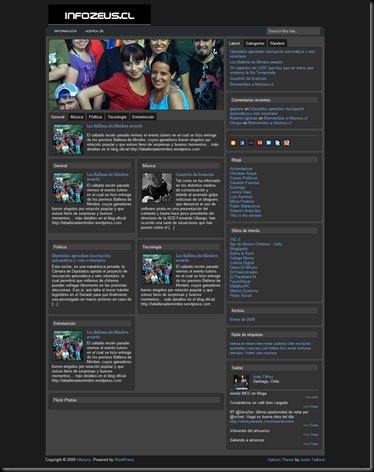Screen dimensions: 374x472
Task: Open MadBoxPC site link
Action: tap(239, 286)
